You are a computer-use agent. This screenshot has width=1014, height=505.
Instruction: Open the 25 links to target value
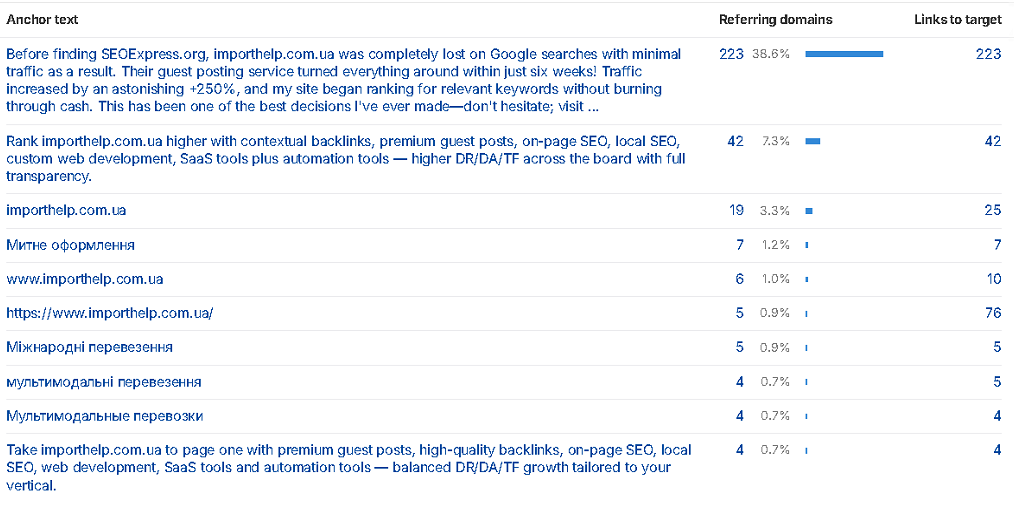[993, 211]
